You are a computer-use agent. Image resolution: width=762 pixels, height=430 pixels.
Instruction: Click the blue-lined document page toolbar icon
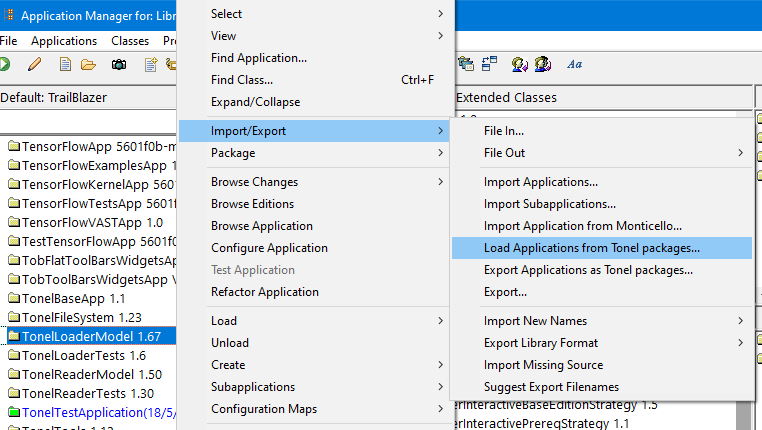coord(65,65)
